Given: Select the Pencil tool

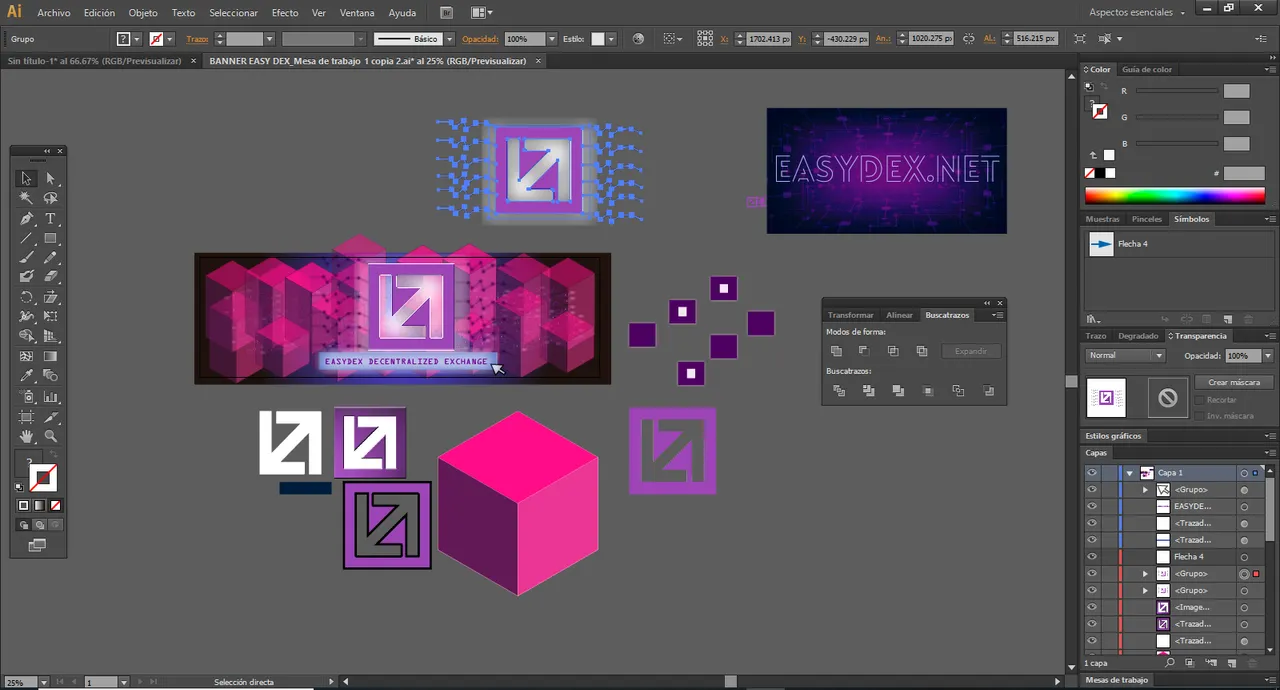Looking at the screenshot, I should [50, 258].
